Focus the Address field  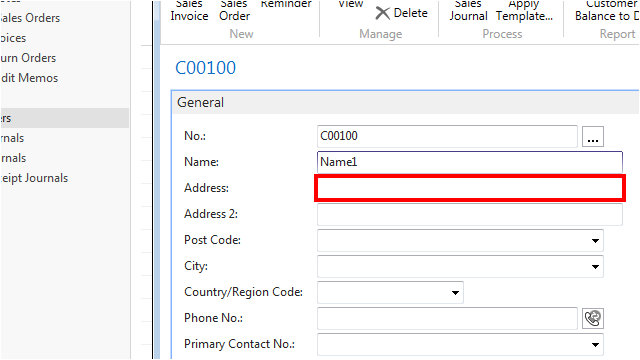(470, 188)
